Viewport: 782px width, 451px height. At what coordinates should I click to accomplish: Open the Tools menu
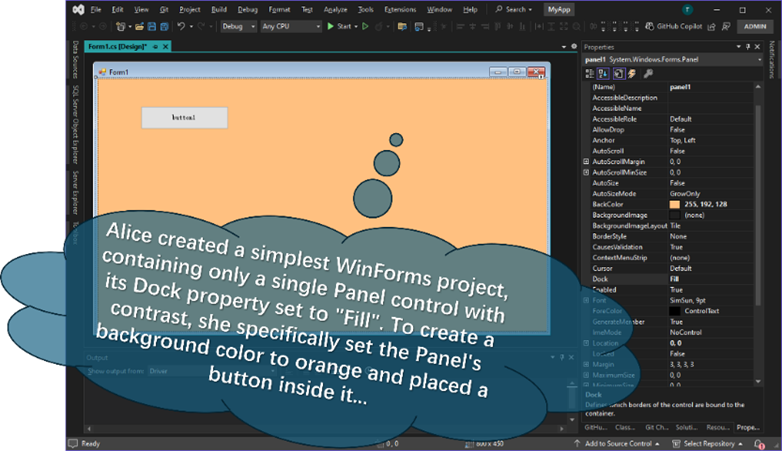pyautogui.click(x=366, y=9)
